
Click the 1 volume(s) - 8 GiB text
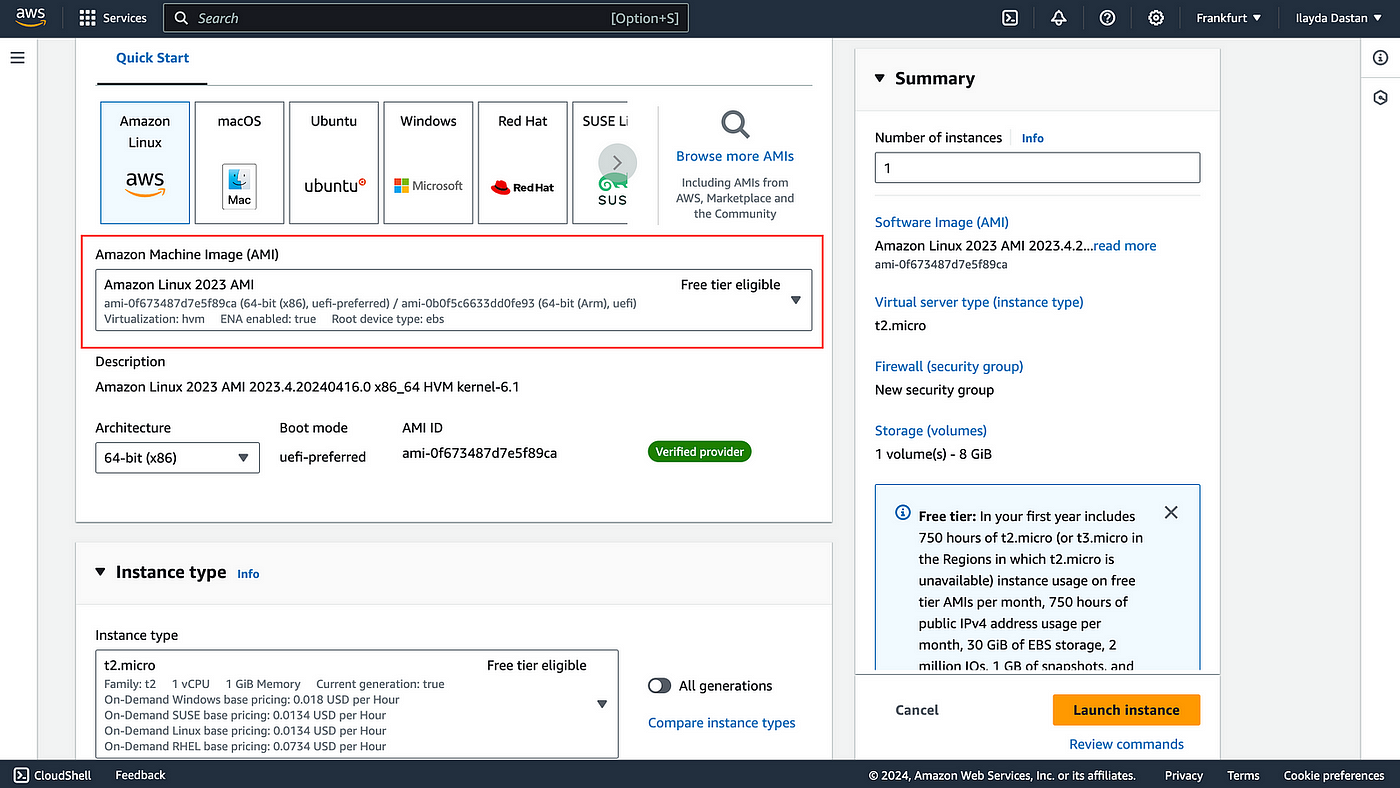click(x=933, y=454)
